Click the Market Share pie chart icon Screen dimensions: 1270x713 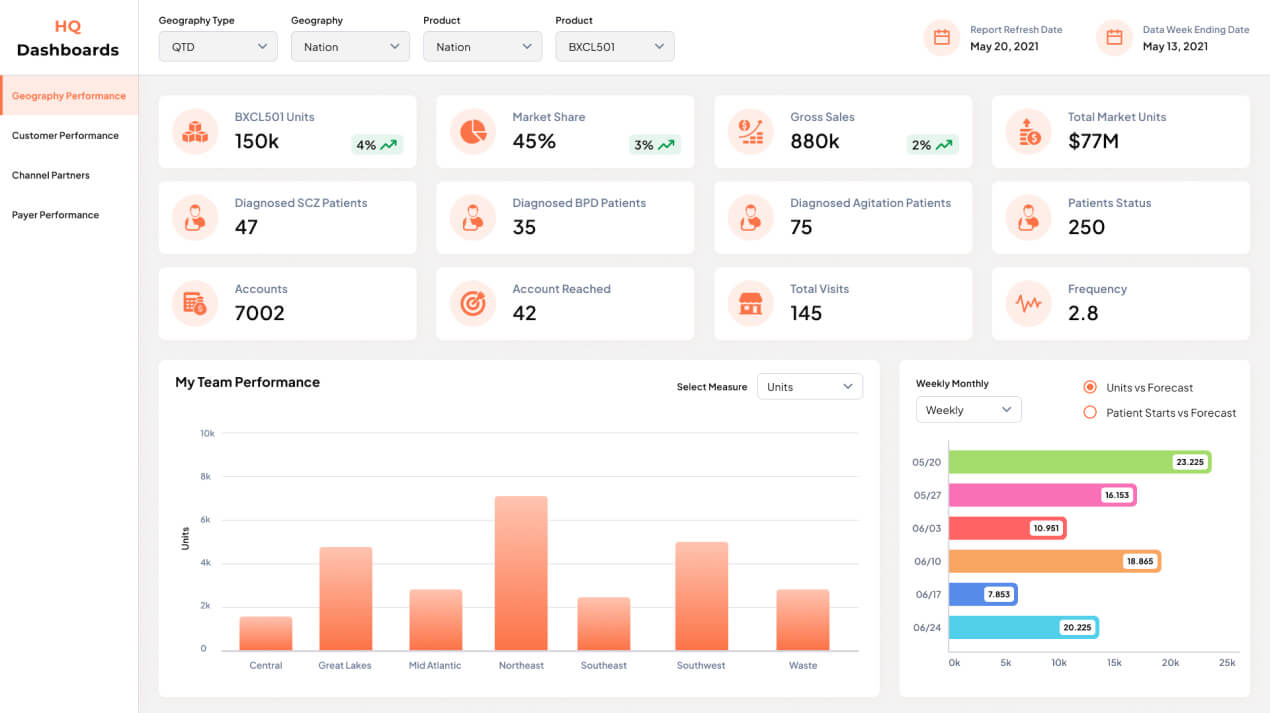tap(473, 132)
